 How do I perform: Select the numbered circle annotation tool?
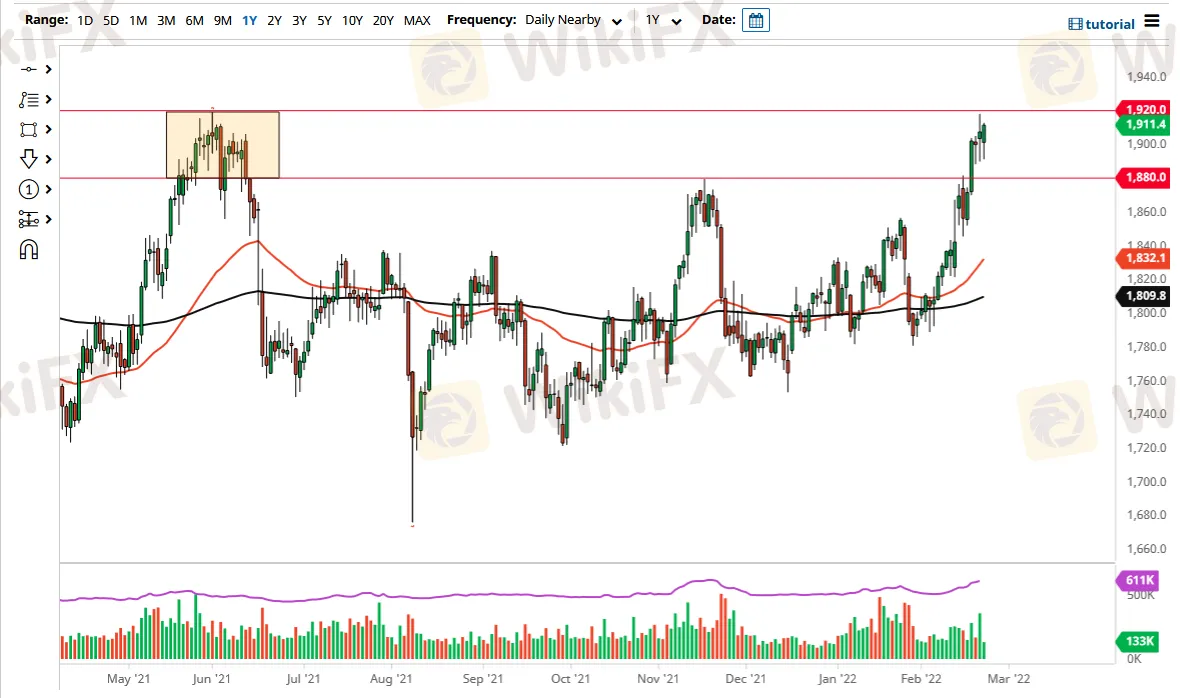[x=28, y=190]
